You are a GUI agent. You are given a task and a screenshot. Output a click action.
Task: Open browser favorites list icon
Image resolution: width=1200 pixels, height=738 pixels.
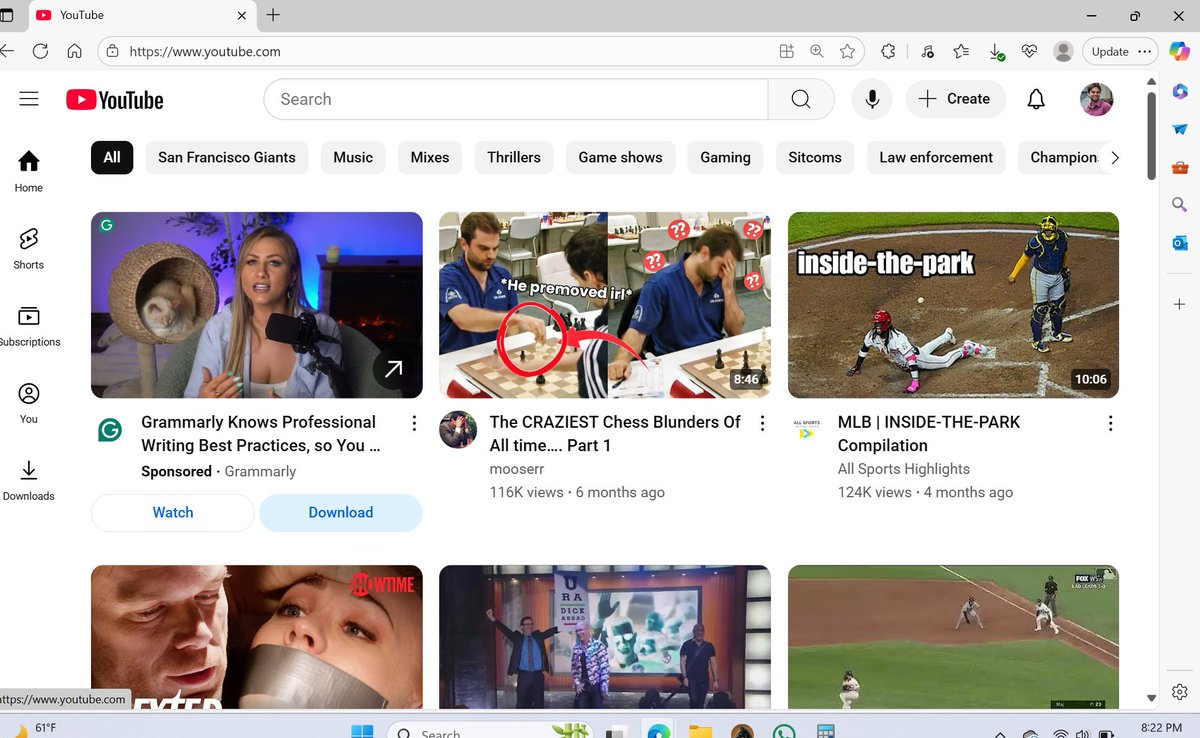tap(961, 51)
